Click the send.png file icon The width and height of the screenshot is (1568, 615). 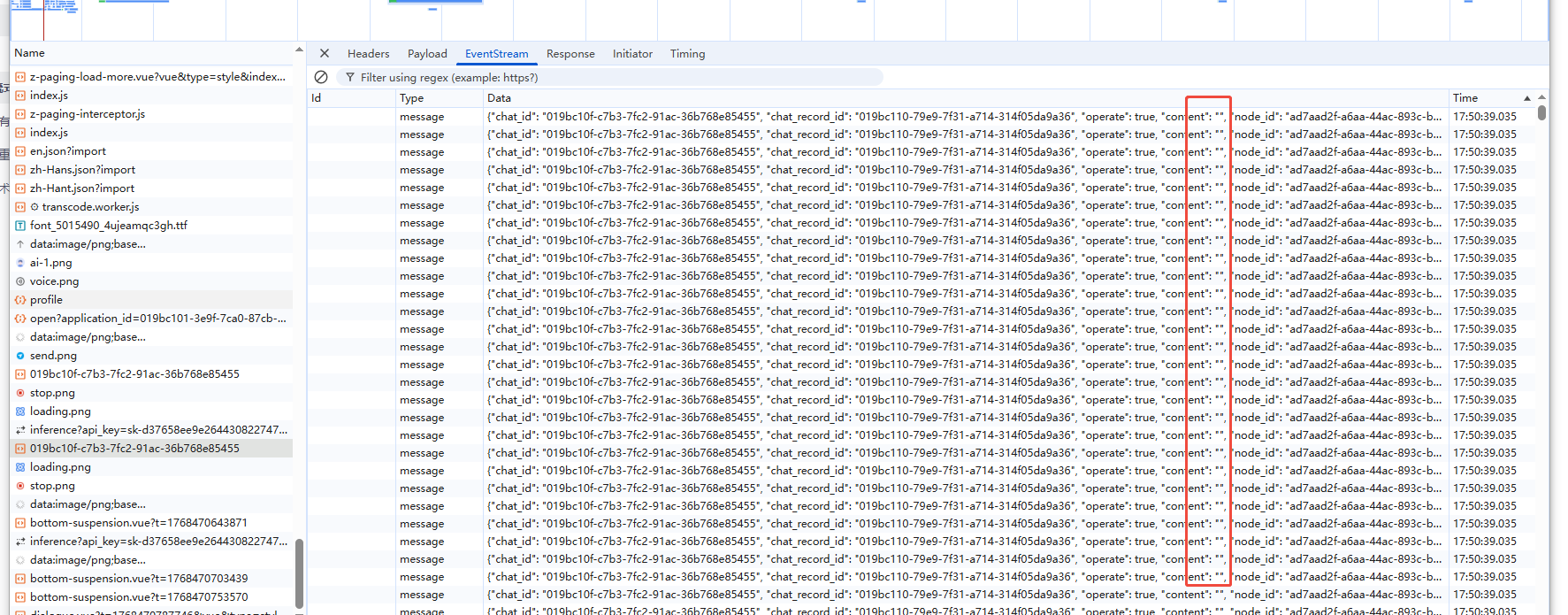pos(20,356)
